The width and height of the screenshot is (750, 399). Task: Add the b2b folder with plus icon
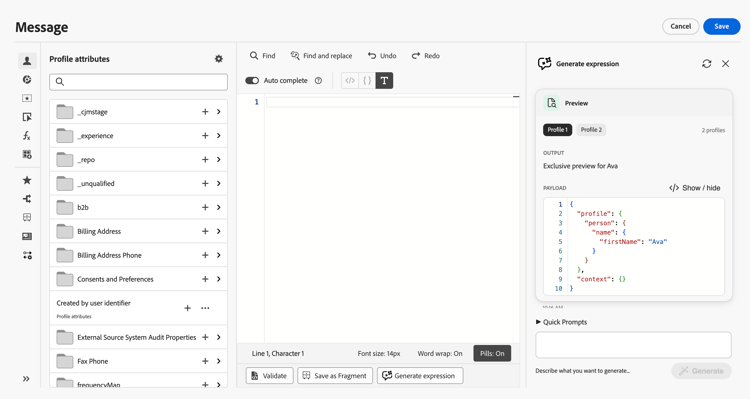[205, 207]
